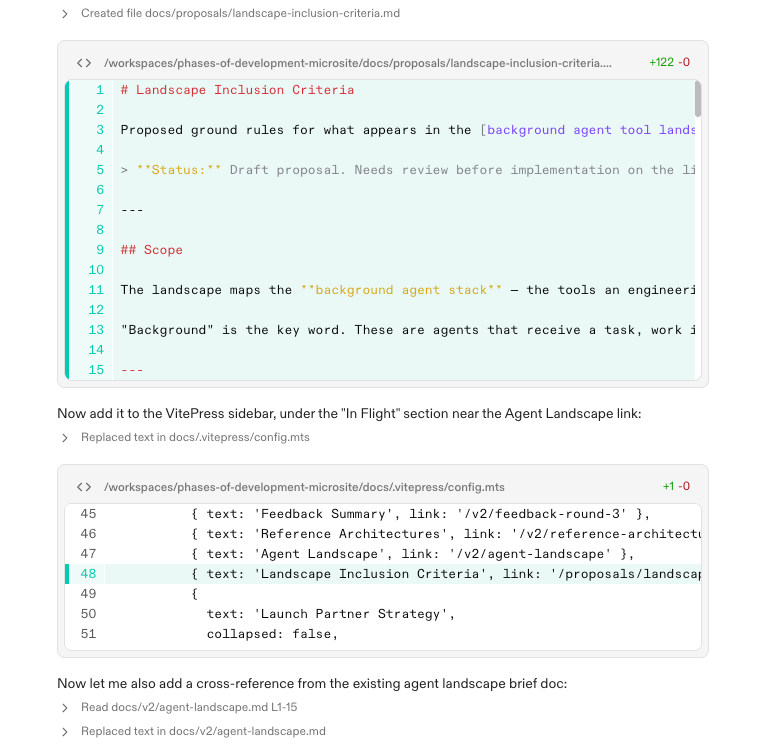Click the 'Reference Architectures' config line 46
Screen dimensions: 760x754
(446, 534)
